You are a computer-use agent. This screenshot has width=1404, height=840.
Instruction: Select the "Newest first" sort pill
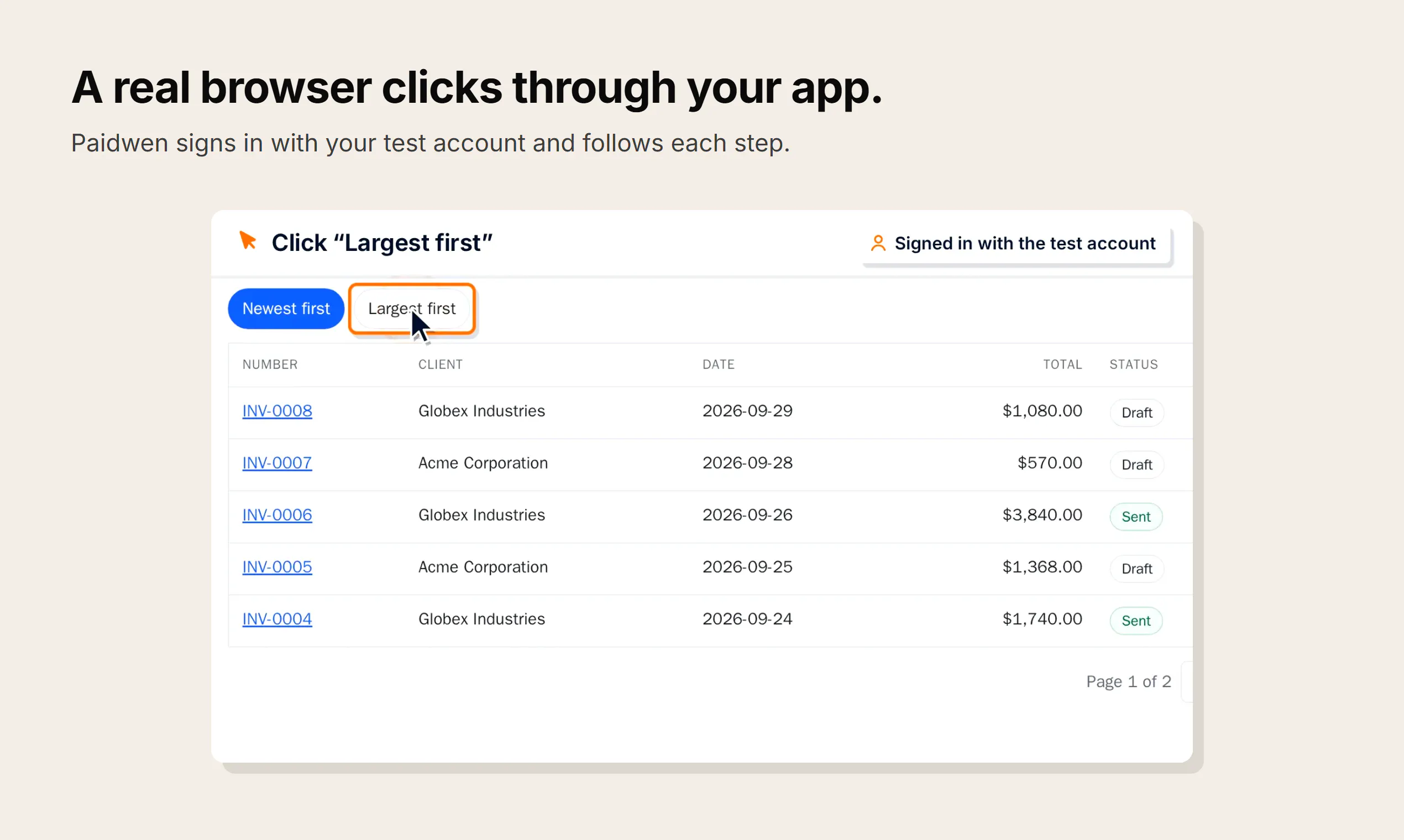pyautogui.click(x=286, y=309)
